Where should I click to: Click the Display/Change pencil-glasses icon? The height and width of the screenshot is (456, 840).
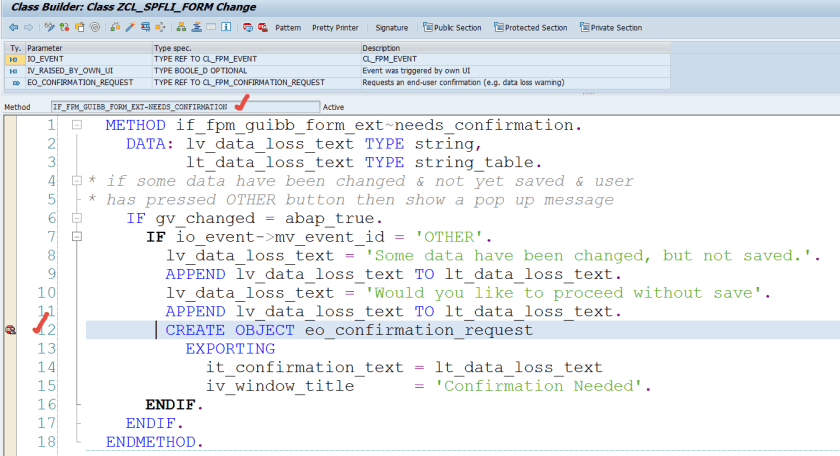click(50, 28)
